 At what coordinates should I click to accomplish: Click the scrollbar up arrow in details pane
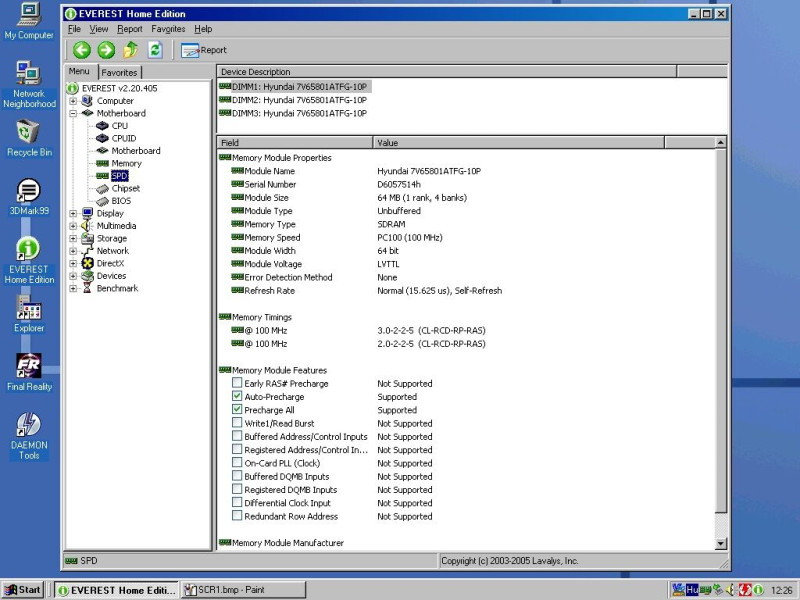point(720,142)
